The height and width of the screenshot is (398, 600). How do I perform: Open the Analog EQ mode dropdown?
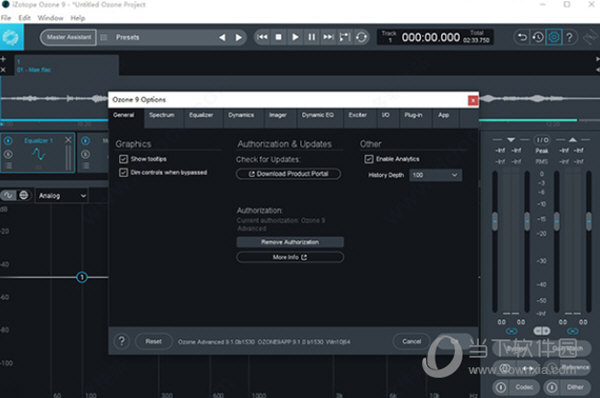tap(62, 196)
